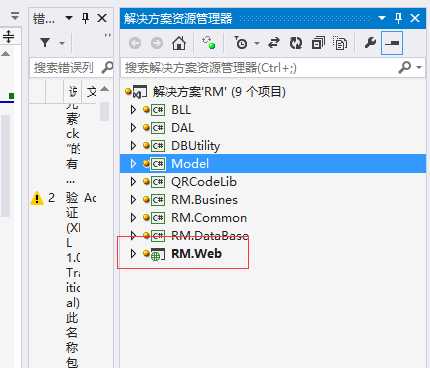Select the QRCodeLib project
Viewport: 430px width, 368px height.
204,182
